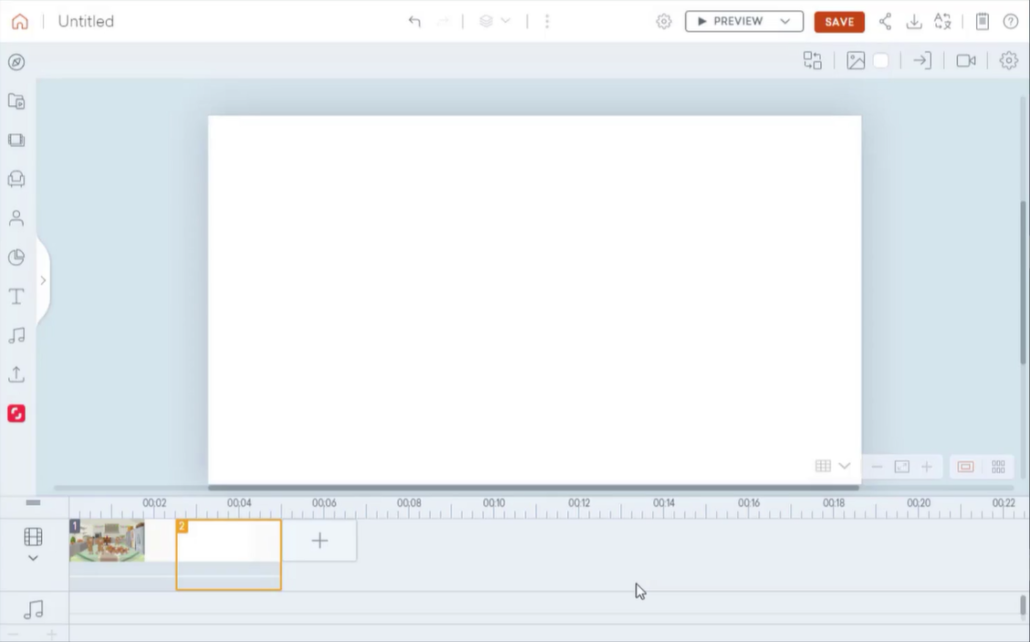Open the Preview options dropdown arrow
This screenshot has height=642, width=1030.
tap(785, 21)
